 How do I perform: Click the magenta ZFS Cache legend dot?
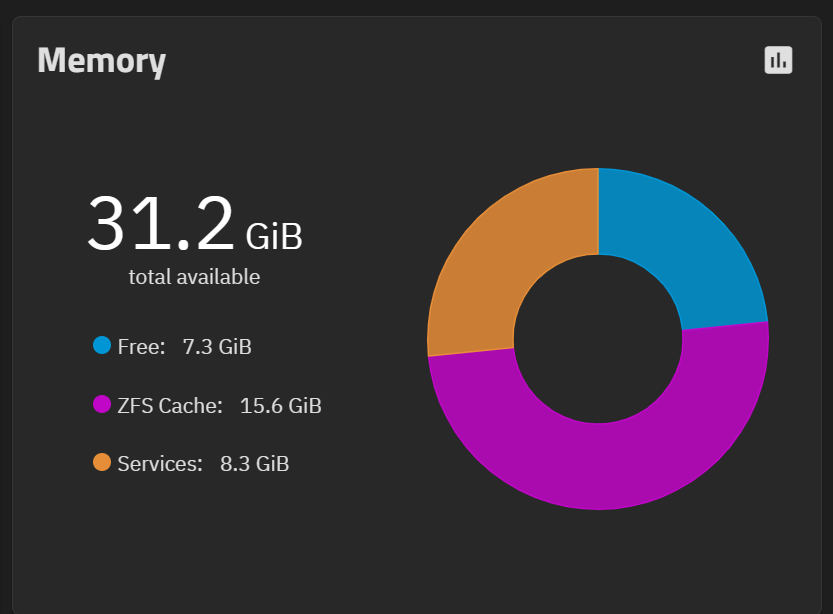coord(102,404)
